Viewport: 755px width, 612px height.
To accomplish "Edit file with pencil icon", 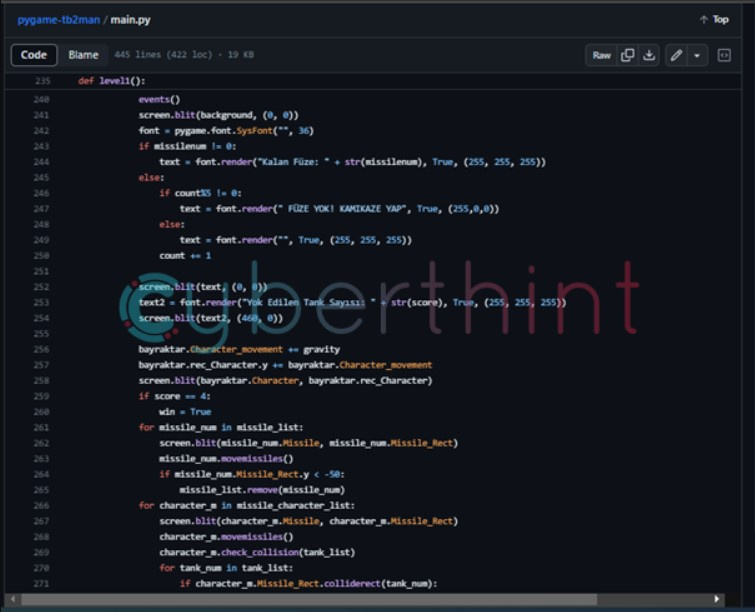I will 677,55.
